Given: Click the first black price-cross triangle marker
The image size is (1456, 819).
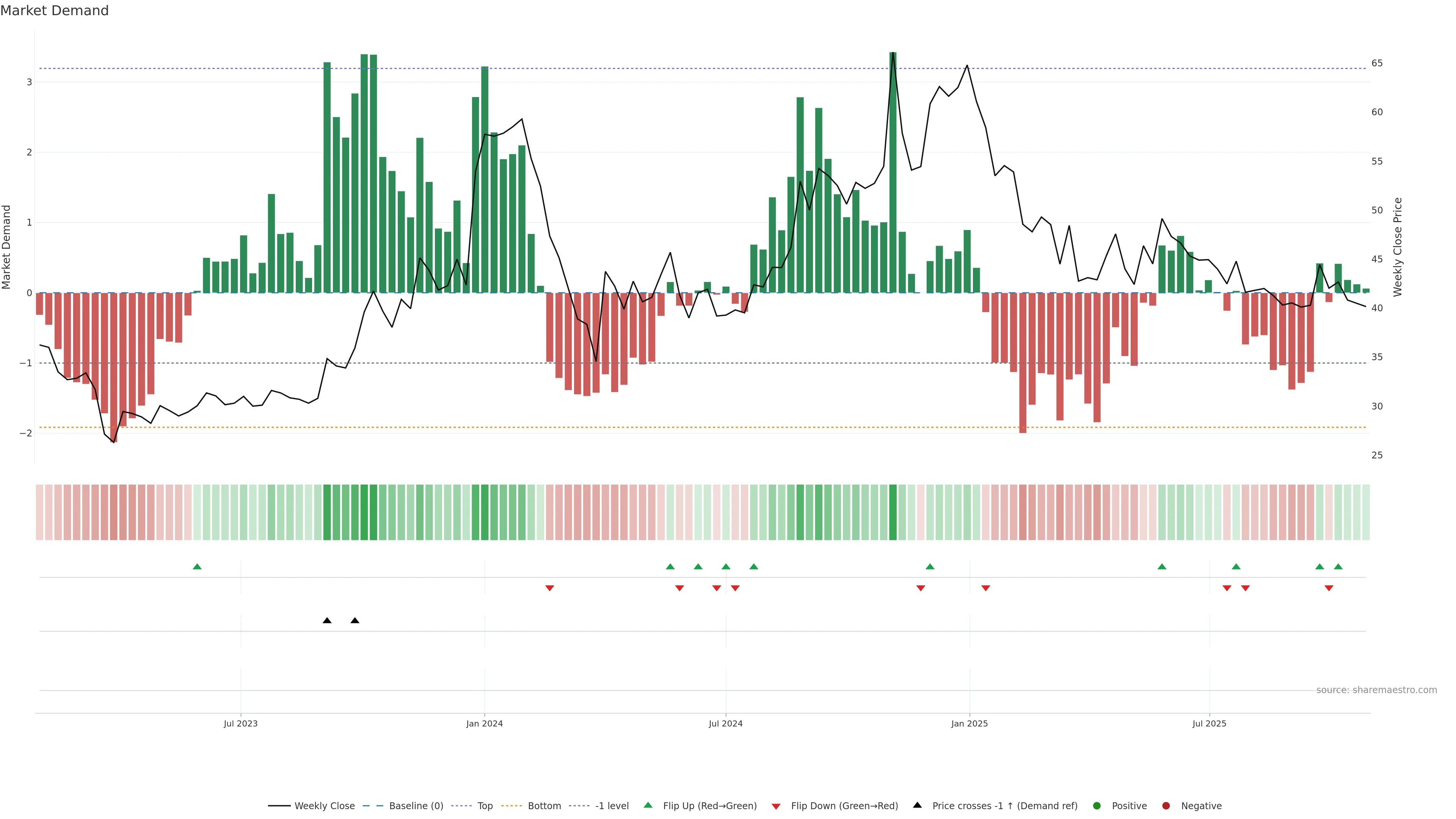Looking at the screenshot, I should click(x=327, y=621).
